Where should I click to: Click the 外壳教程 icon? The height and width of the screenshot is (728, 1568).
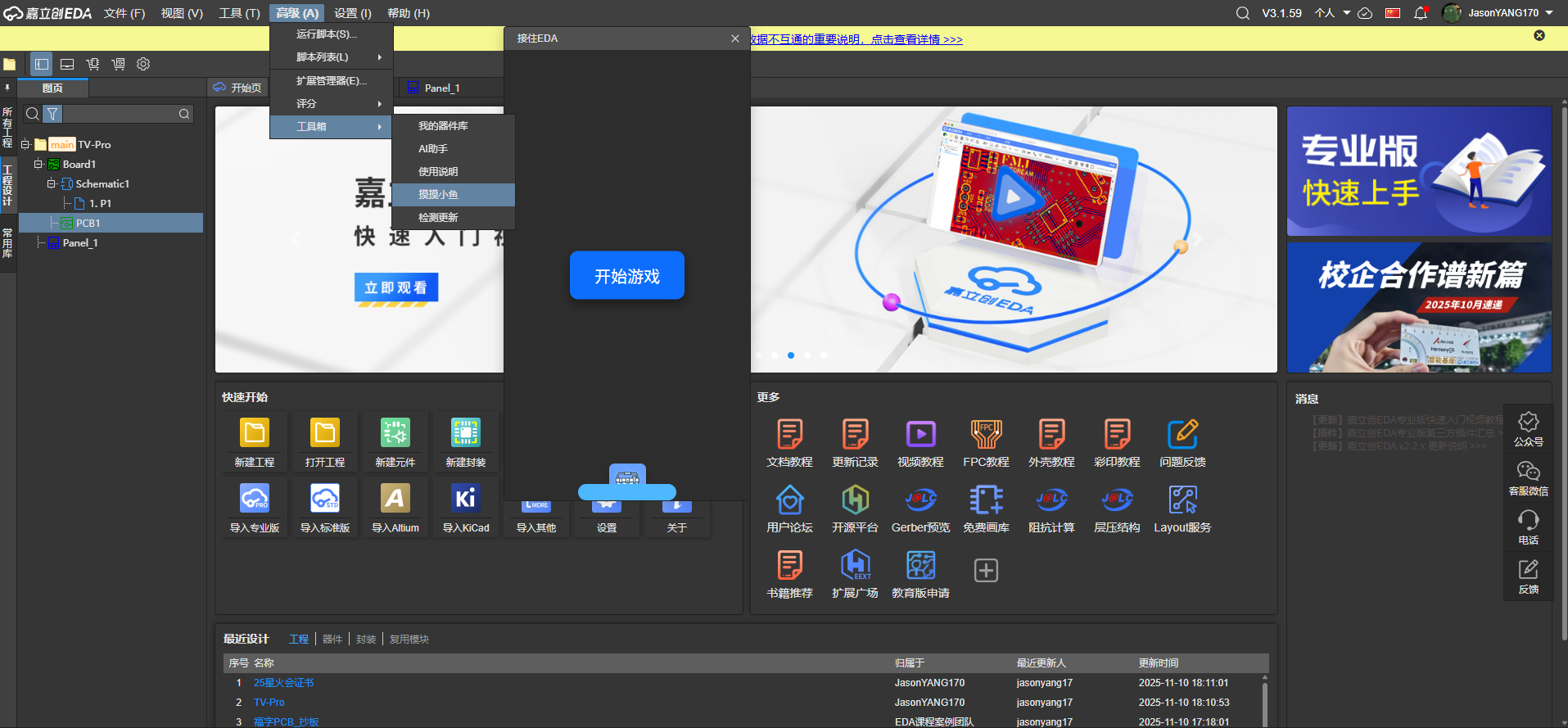click(1052, 434)
